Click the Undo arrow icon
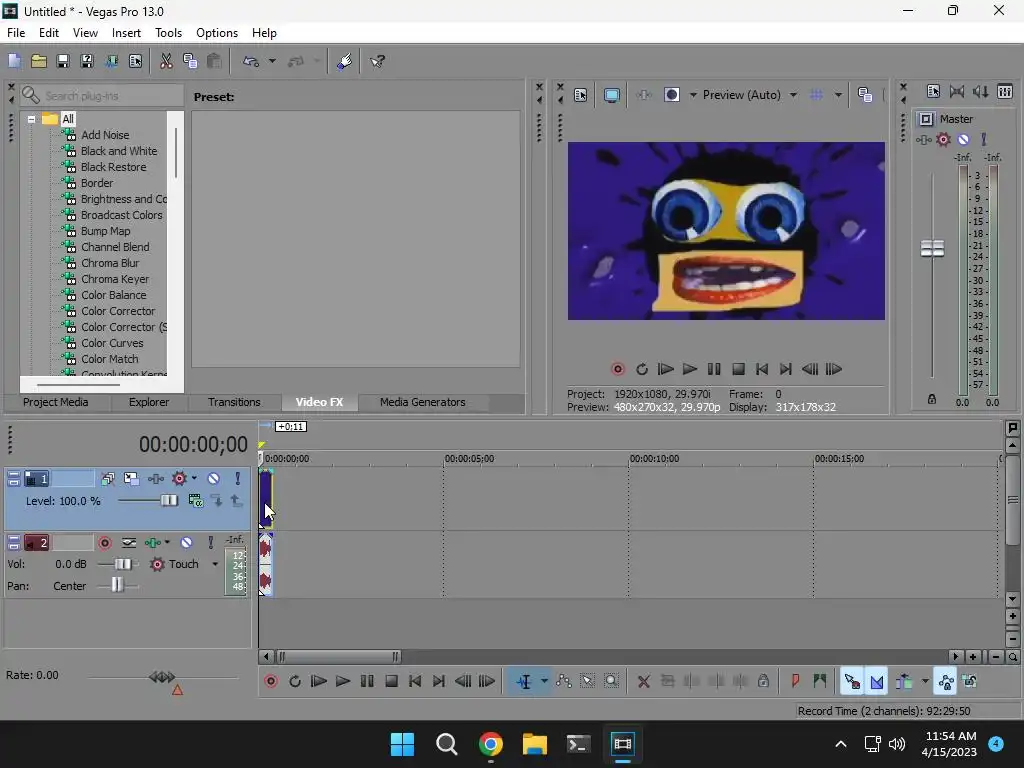Image resolution: width=1024 pixels, height=768 pixels. pos(251,61)
